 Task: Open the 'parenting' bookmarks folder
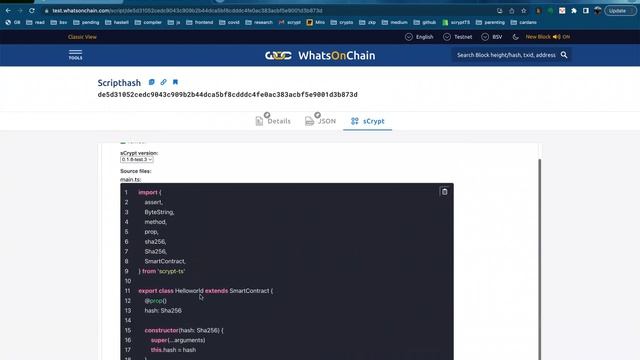(x=490, y=22)
